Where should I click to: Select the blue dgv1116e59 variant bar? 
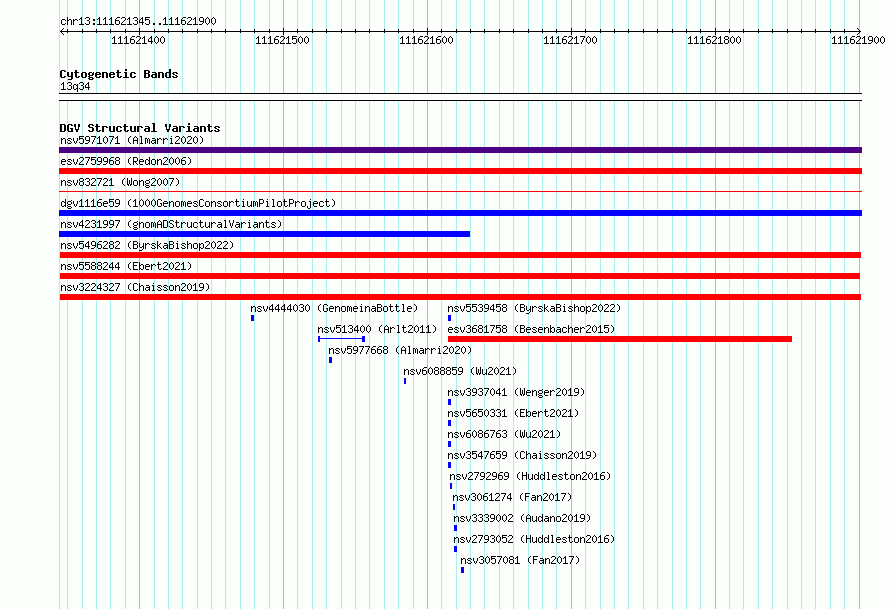[x=460, y=213]
